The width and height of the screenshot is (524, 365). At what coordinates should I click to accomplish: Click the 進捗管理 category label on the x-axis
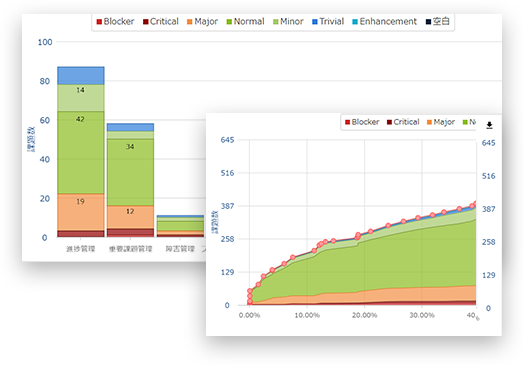point(81,249)
